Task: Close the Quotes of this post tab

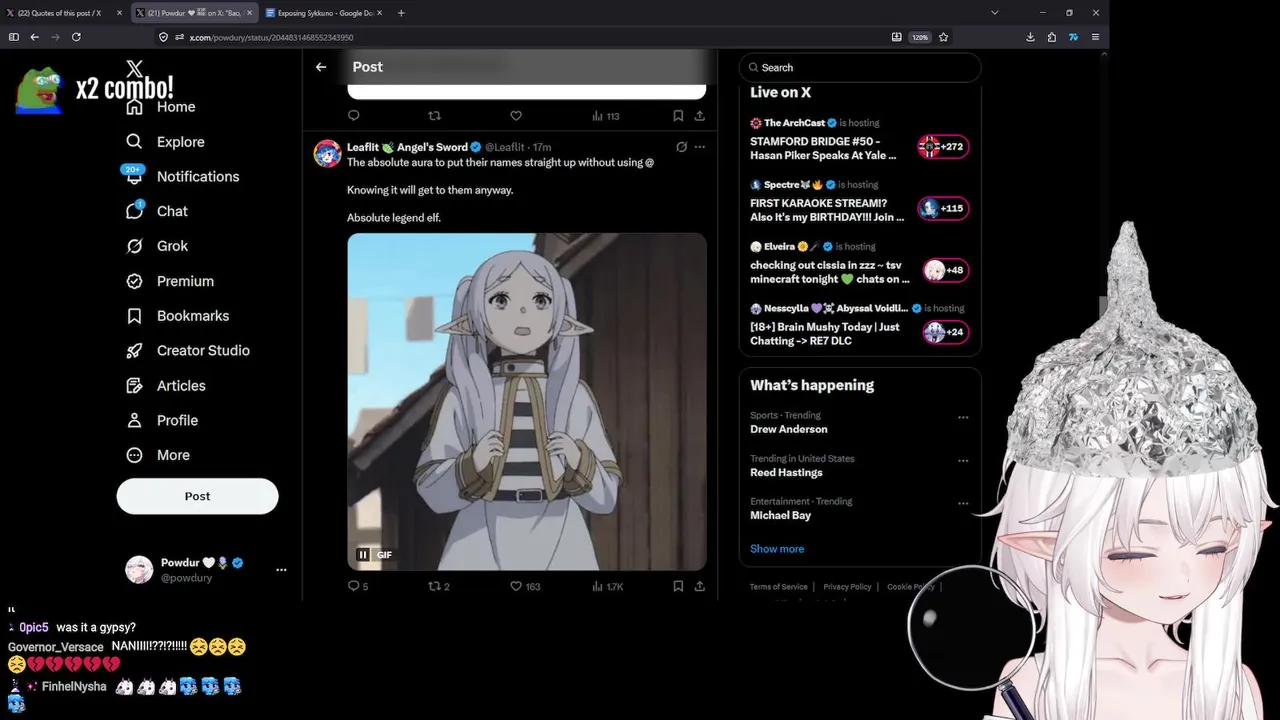Action: click(119, 13)
